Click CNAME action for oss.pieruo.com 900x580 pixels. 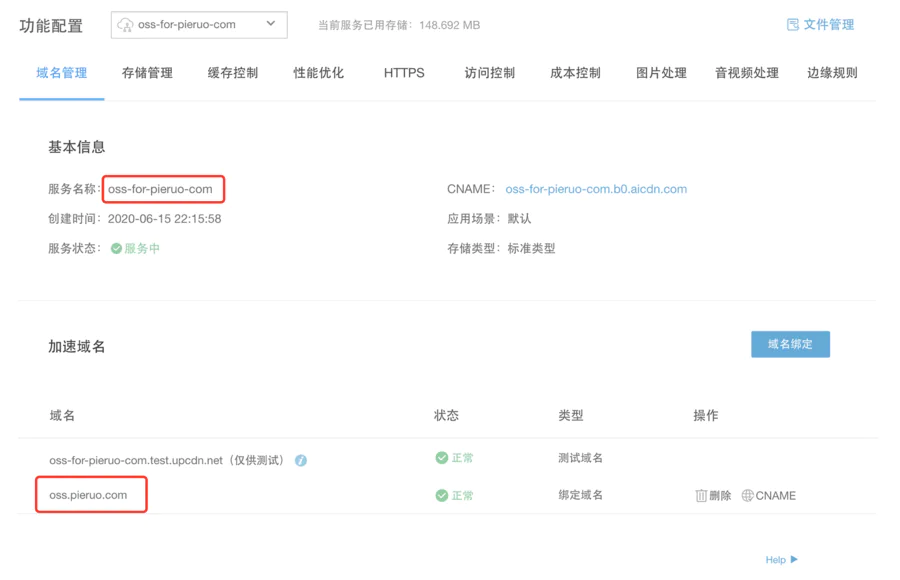click(x=775, y=496)
